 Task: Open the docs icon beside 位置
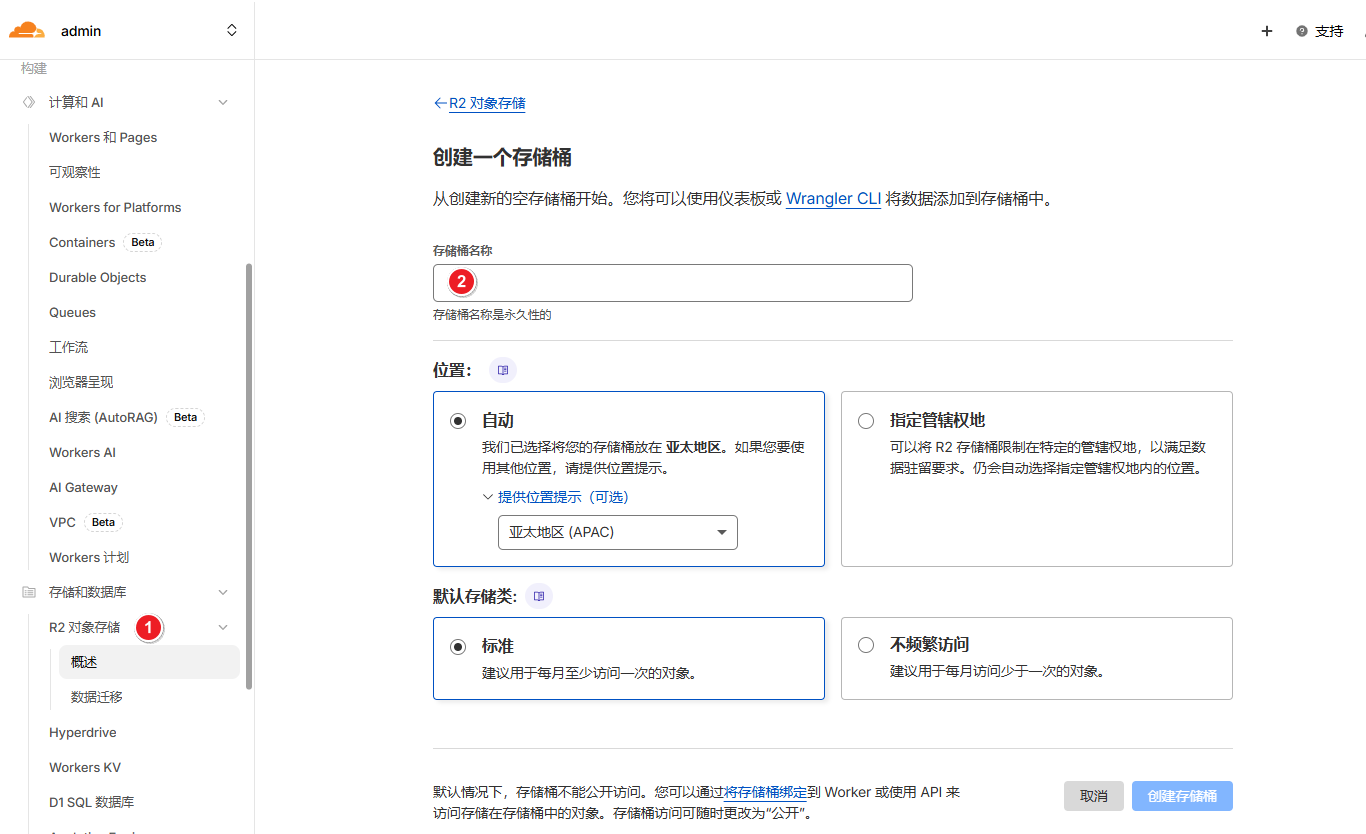pos(503,370)
